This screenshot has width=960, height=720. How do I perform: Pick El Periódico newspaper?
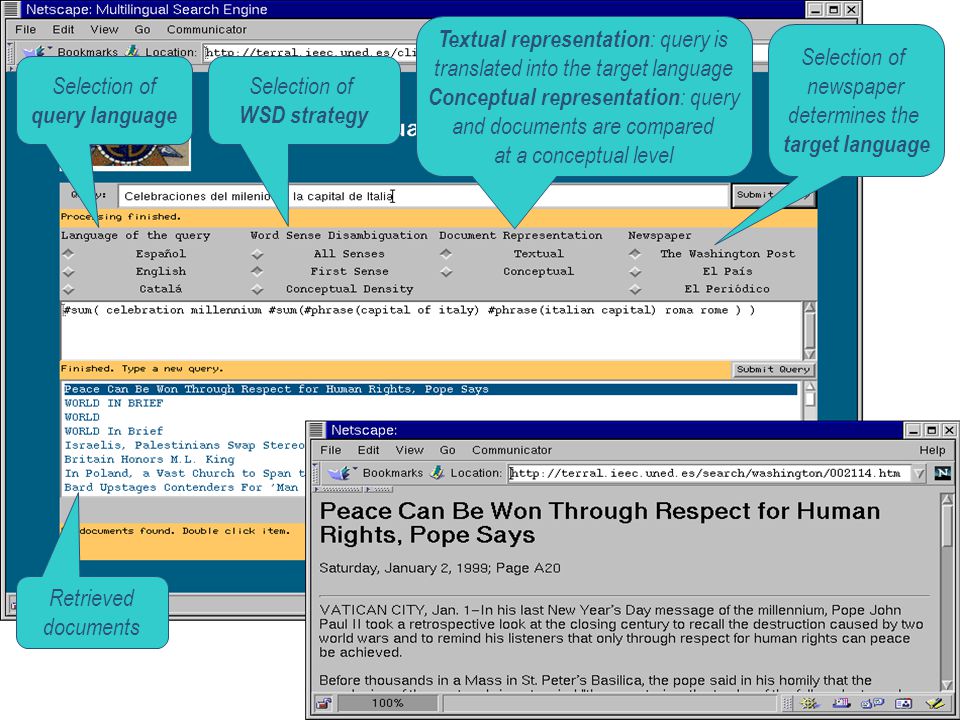click(x=635, y=289)
